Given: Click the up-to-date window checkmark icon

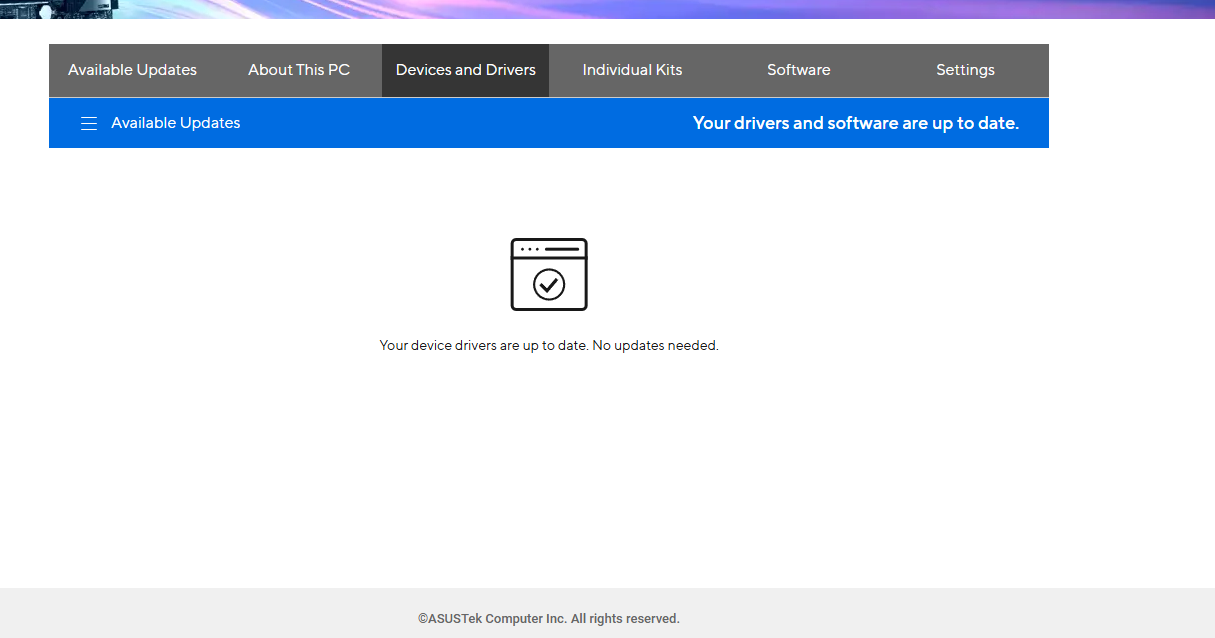Looking at the screenshot, I should (x=549, y=274).
